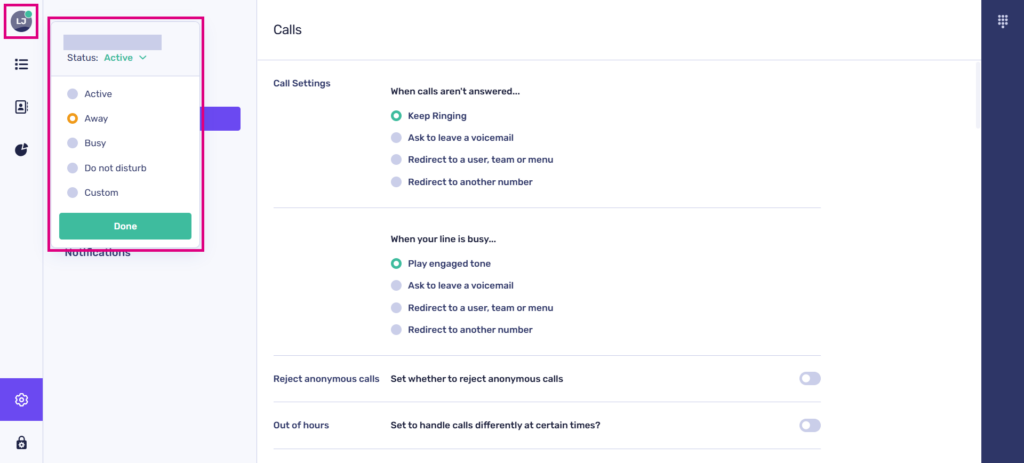
Task: Open the settings gear icon
Action: click(21, 400)
